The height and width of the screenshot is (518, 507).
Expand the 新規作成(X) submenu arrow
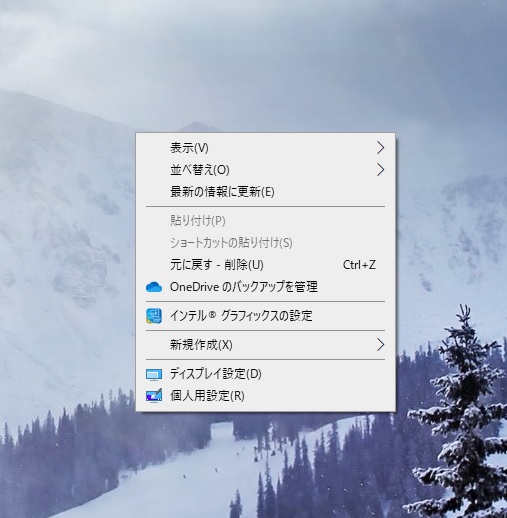[x=380, y=345]
